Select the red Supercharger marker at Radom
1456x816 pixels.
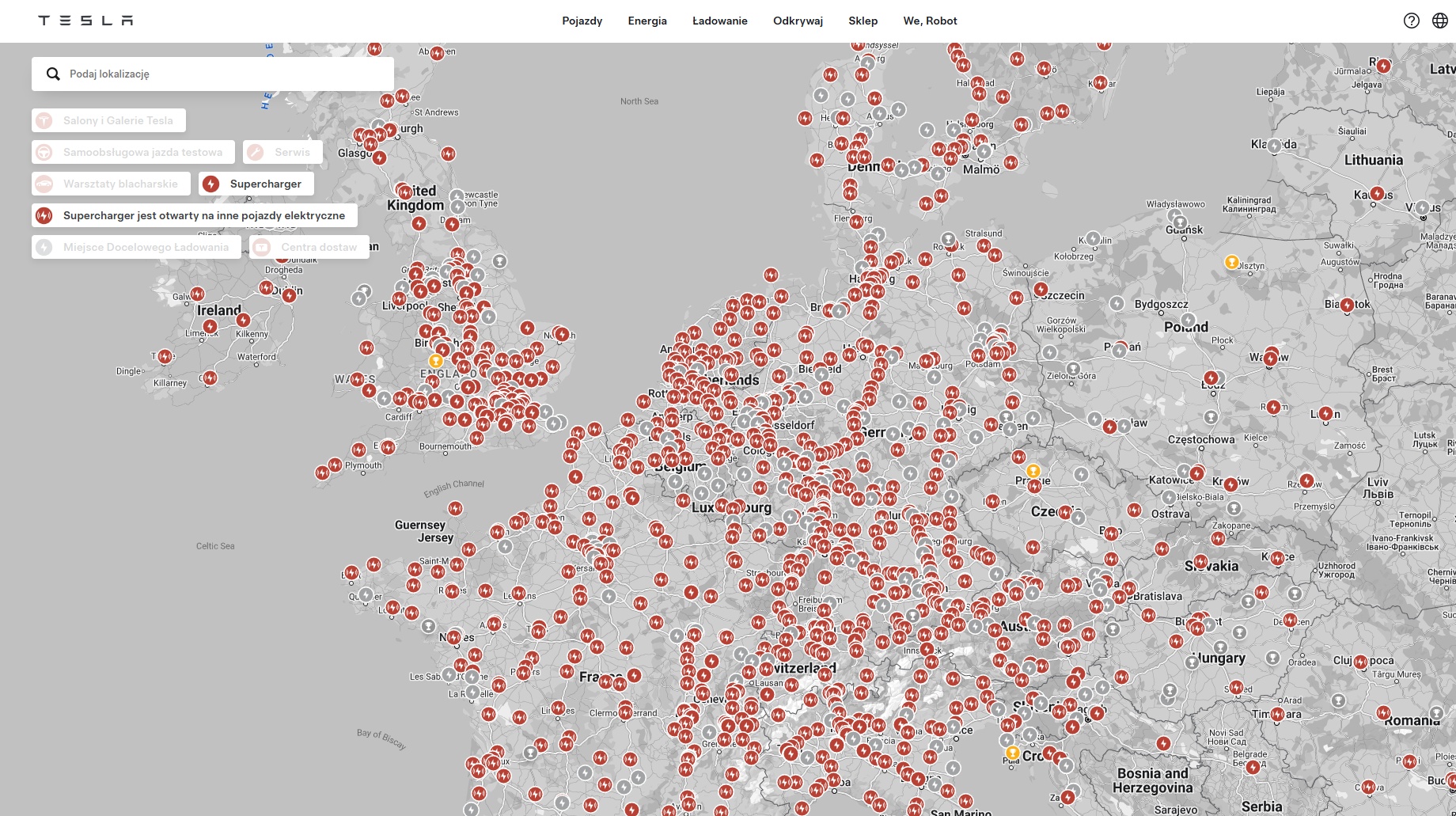[1273, 408]
